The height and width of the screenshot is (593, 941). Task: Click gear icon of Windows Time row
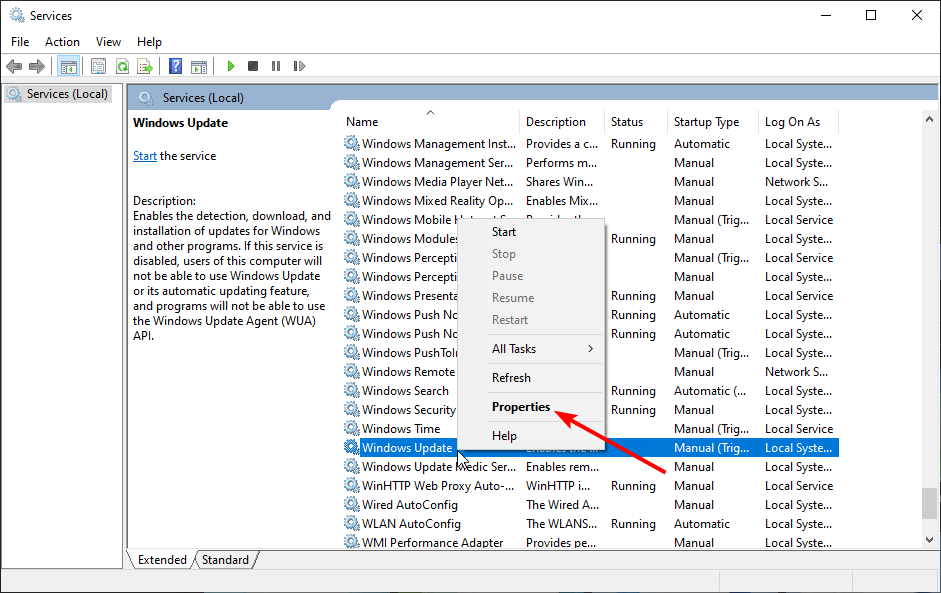coord(351,428)
